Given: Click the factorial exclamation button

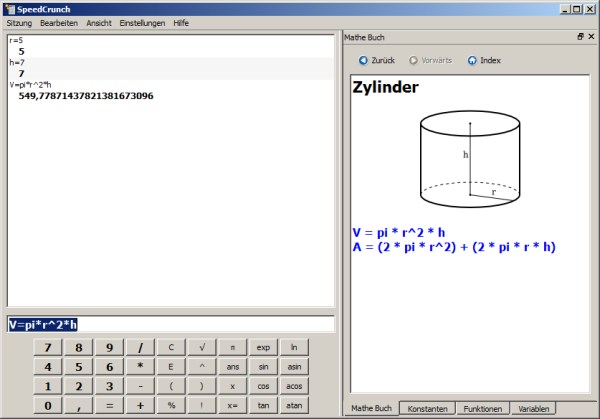Looking at the screenshot, I should (x=202, y=406).
